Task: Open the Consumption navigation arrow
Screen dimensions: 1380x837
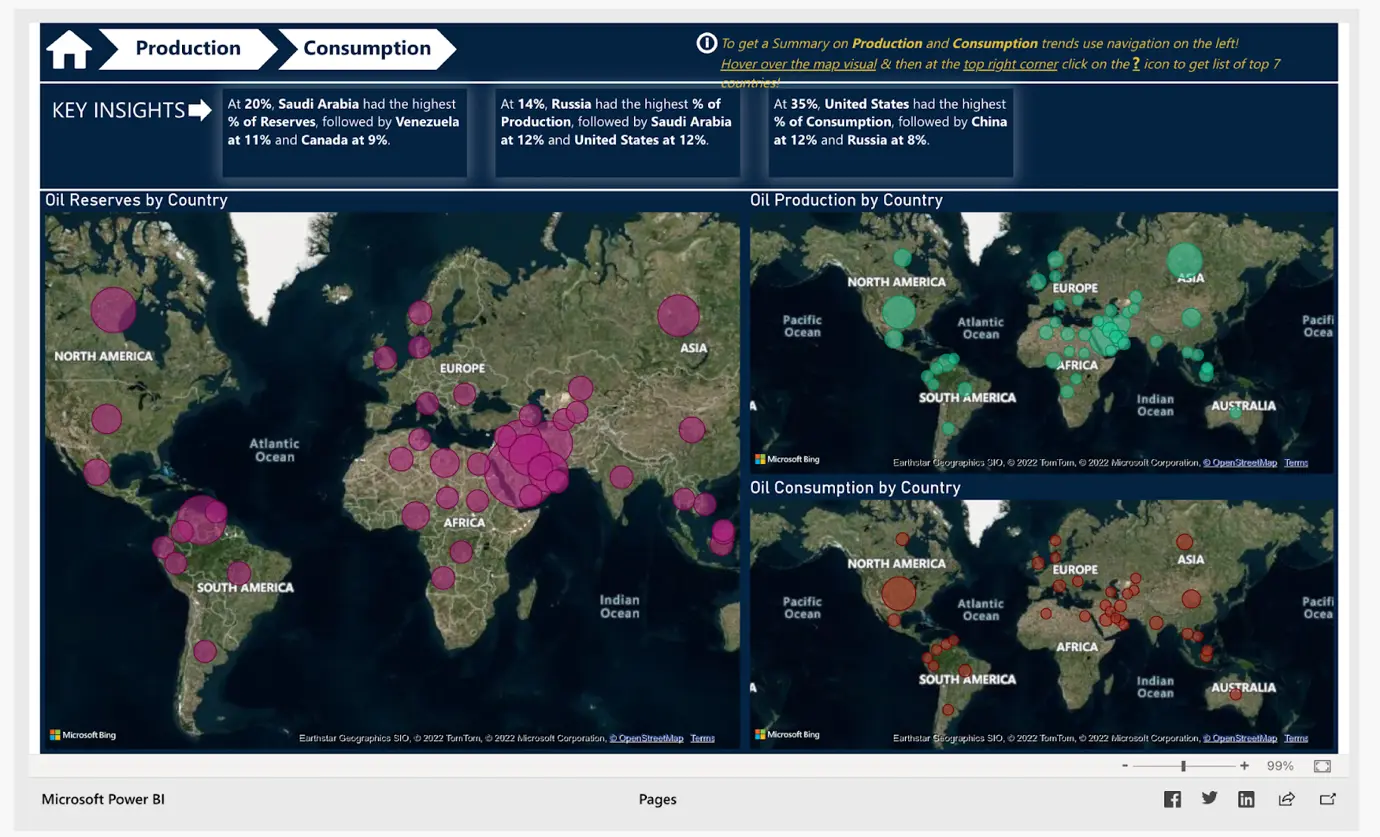Action: click(366, 49)
